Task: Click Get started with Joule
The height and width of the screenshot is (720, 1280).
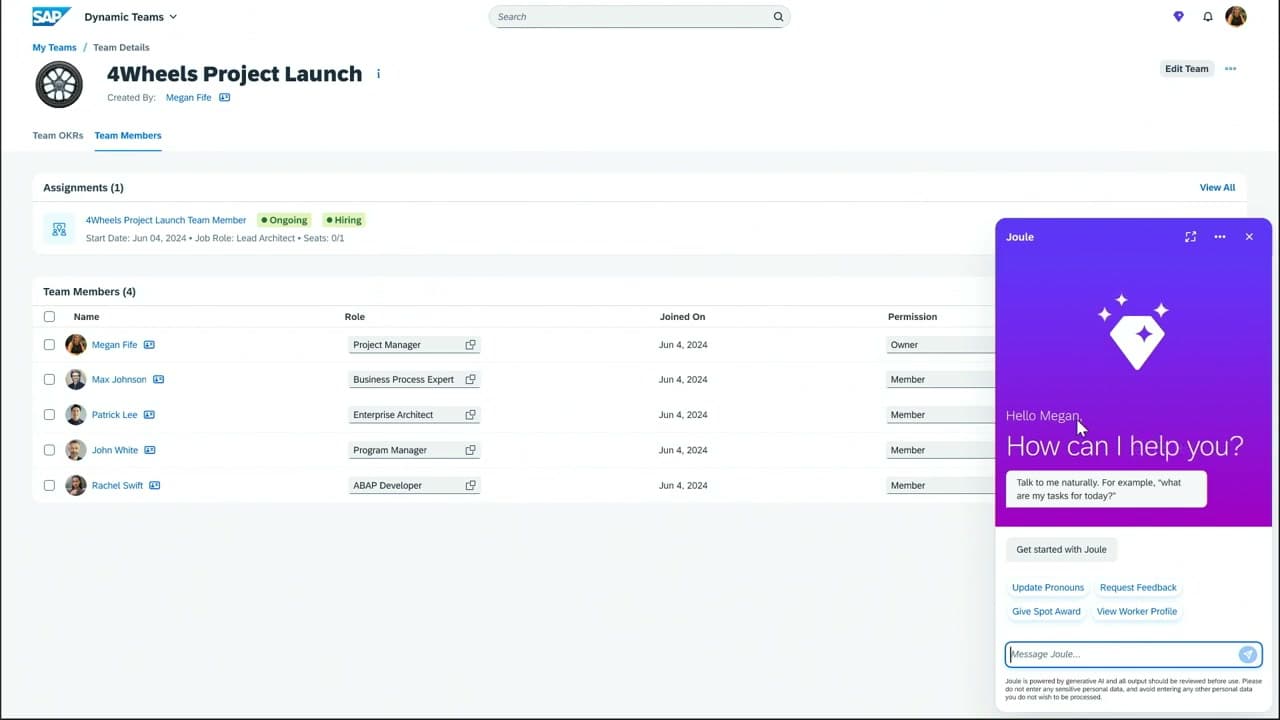Action: pyautogui.click(x=1061, y=550)
